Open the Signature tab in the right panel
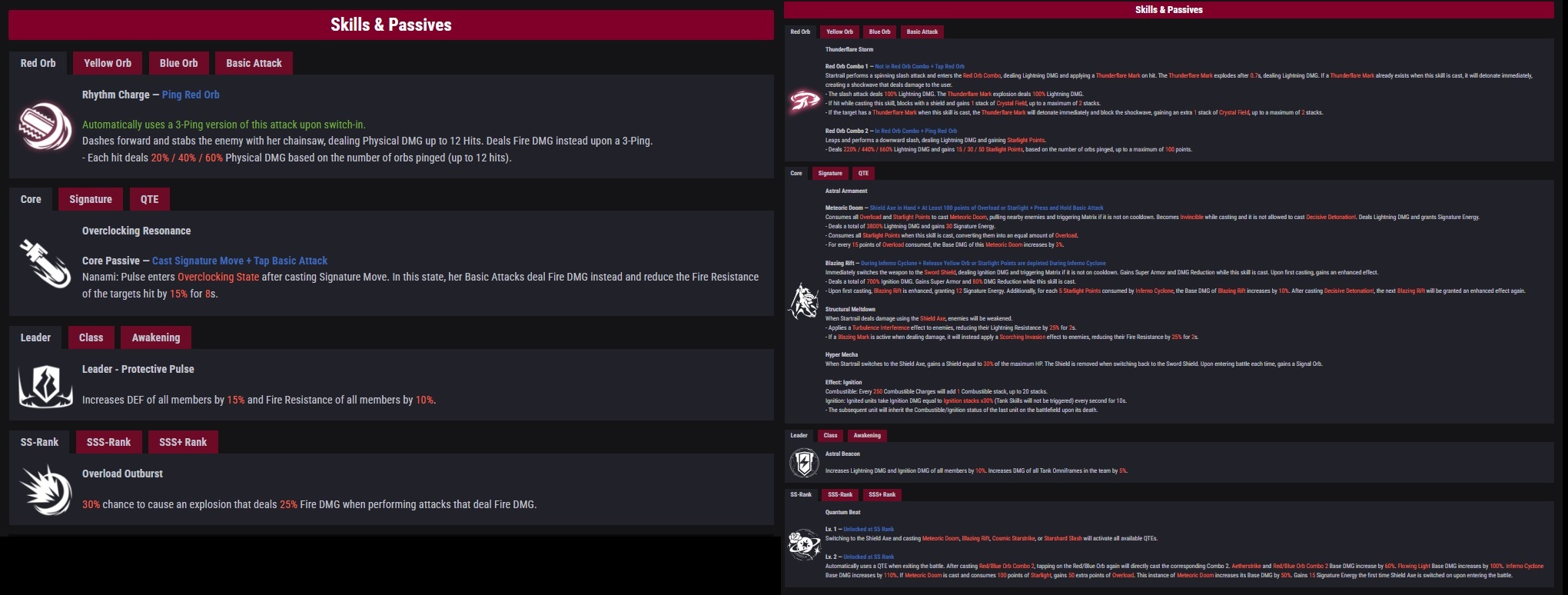Screen dimensions: 1568x595 [x=830, y=173]
